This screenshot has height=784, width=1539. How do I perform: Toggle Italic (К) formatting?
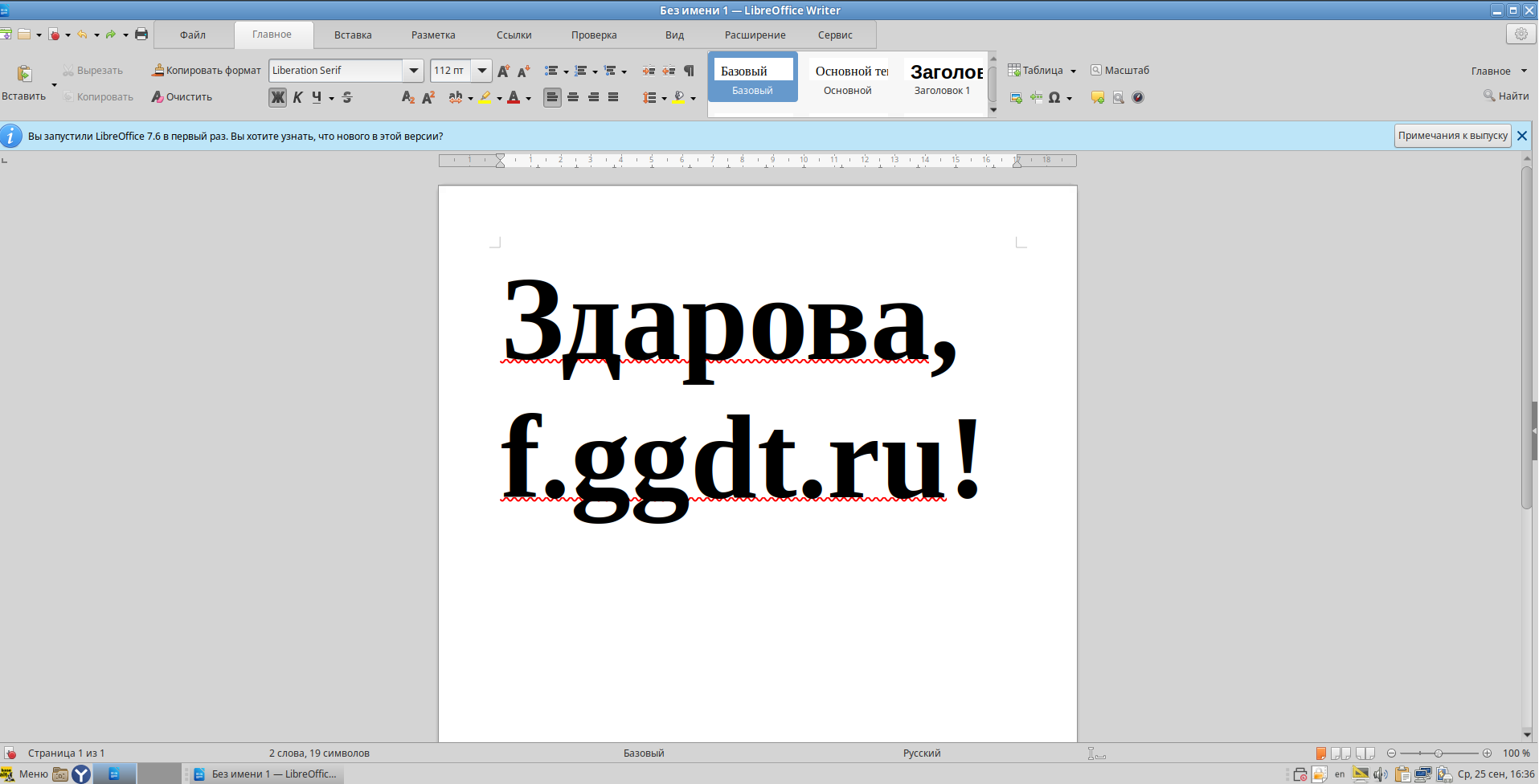(297, 97)
